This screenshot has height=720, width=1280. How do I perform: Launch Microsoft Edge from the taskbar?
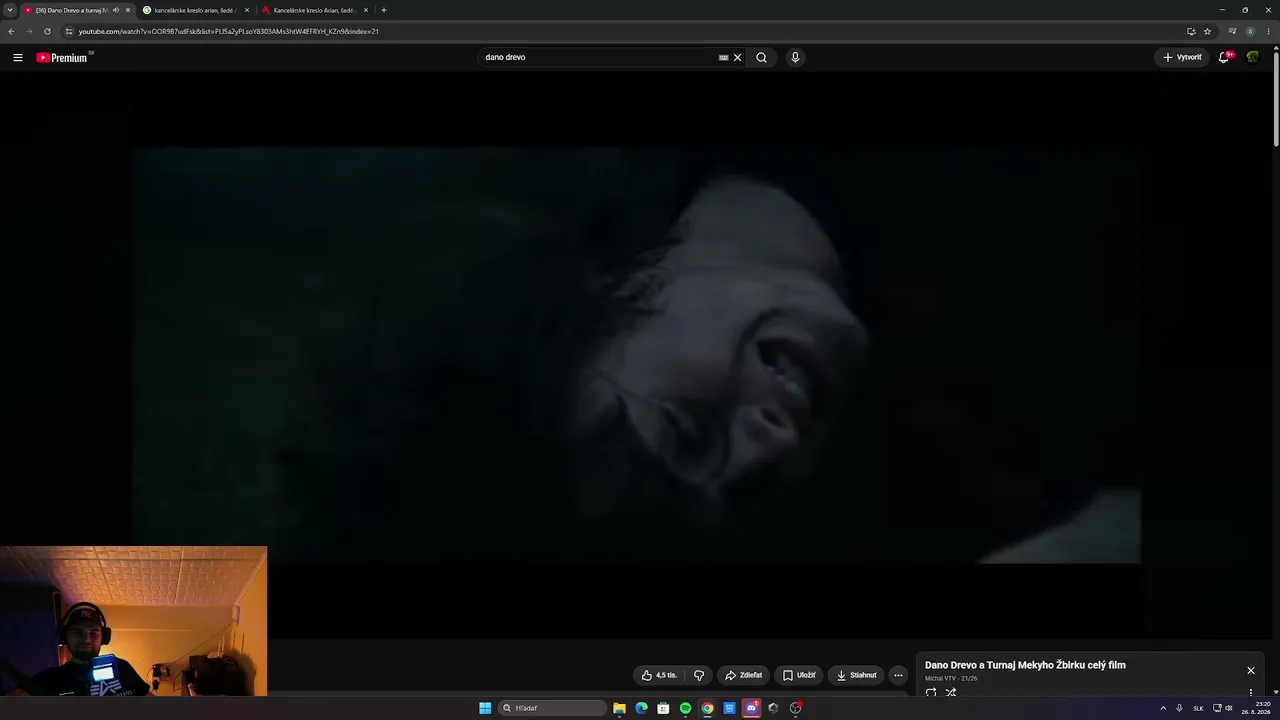click(642, 708)
